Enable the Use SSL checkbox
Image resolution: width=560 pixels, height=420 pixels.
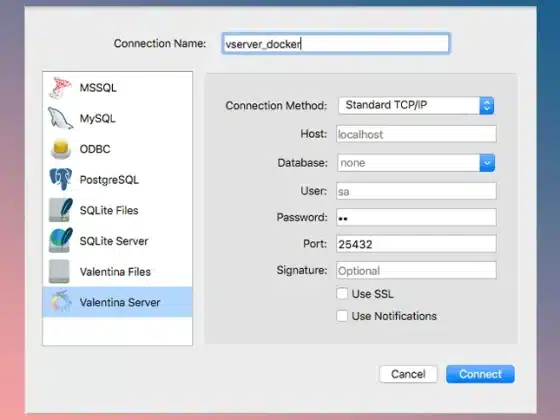[x=342, y=294]
